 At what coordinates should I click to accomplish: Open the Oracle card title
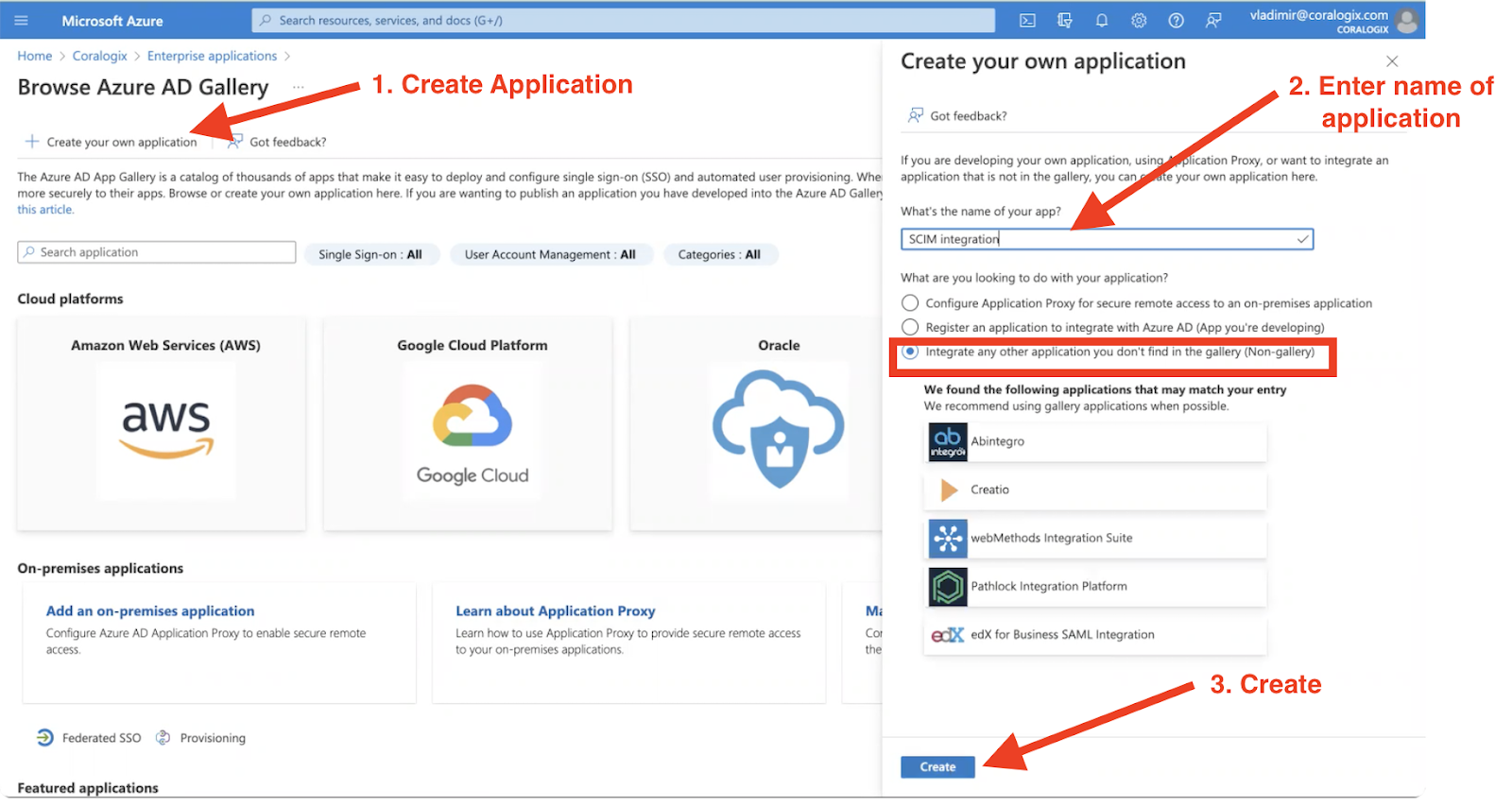(x=779, y=346)
